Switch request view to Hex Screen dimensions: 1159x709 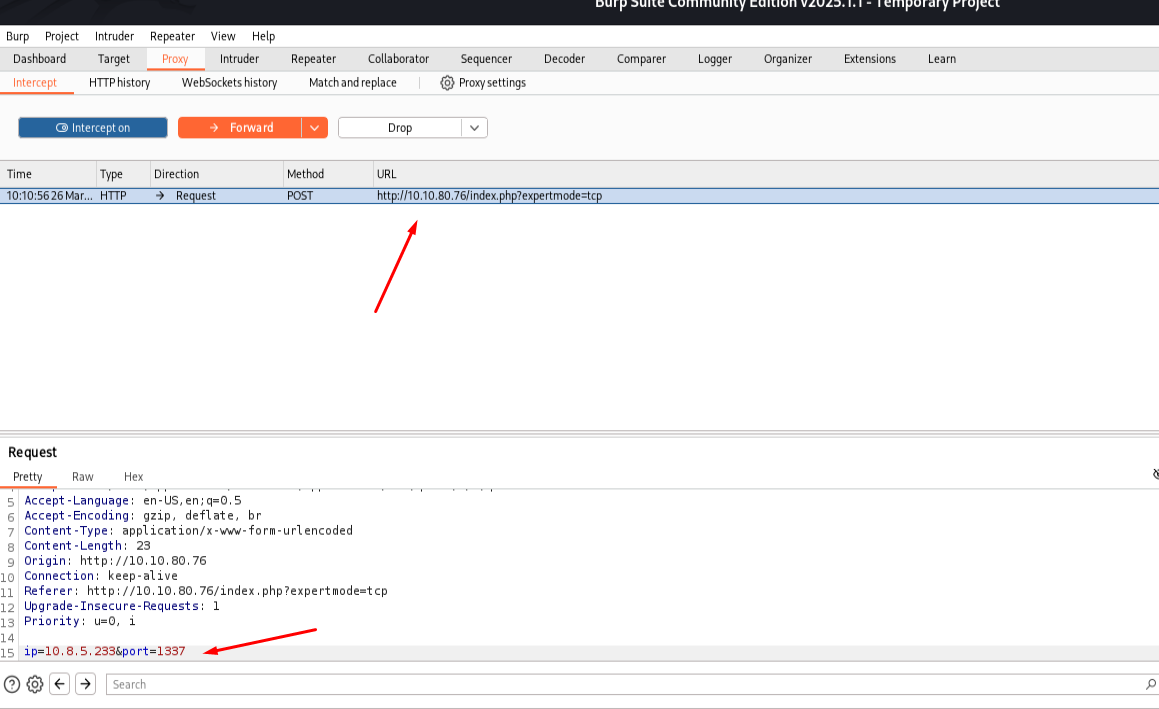click(134, 477)
